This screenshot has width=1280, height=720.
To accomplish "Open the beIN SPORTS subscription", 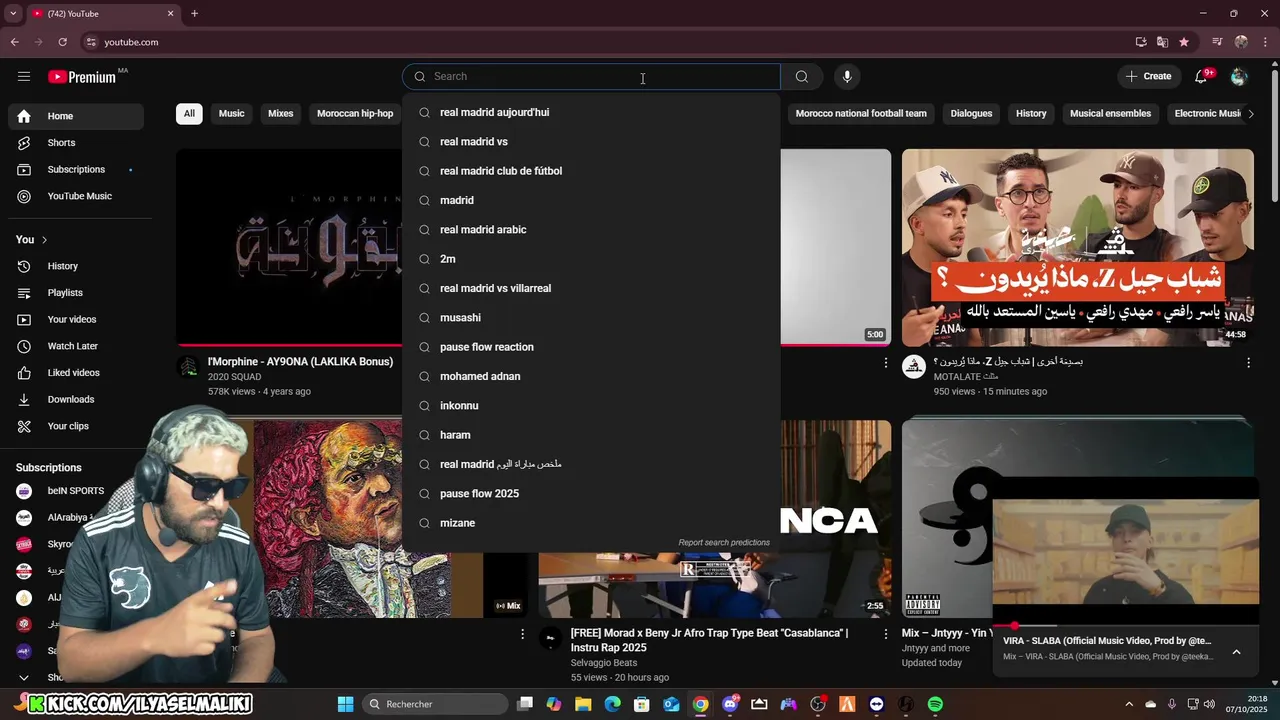I will [x=76, y=491].
